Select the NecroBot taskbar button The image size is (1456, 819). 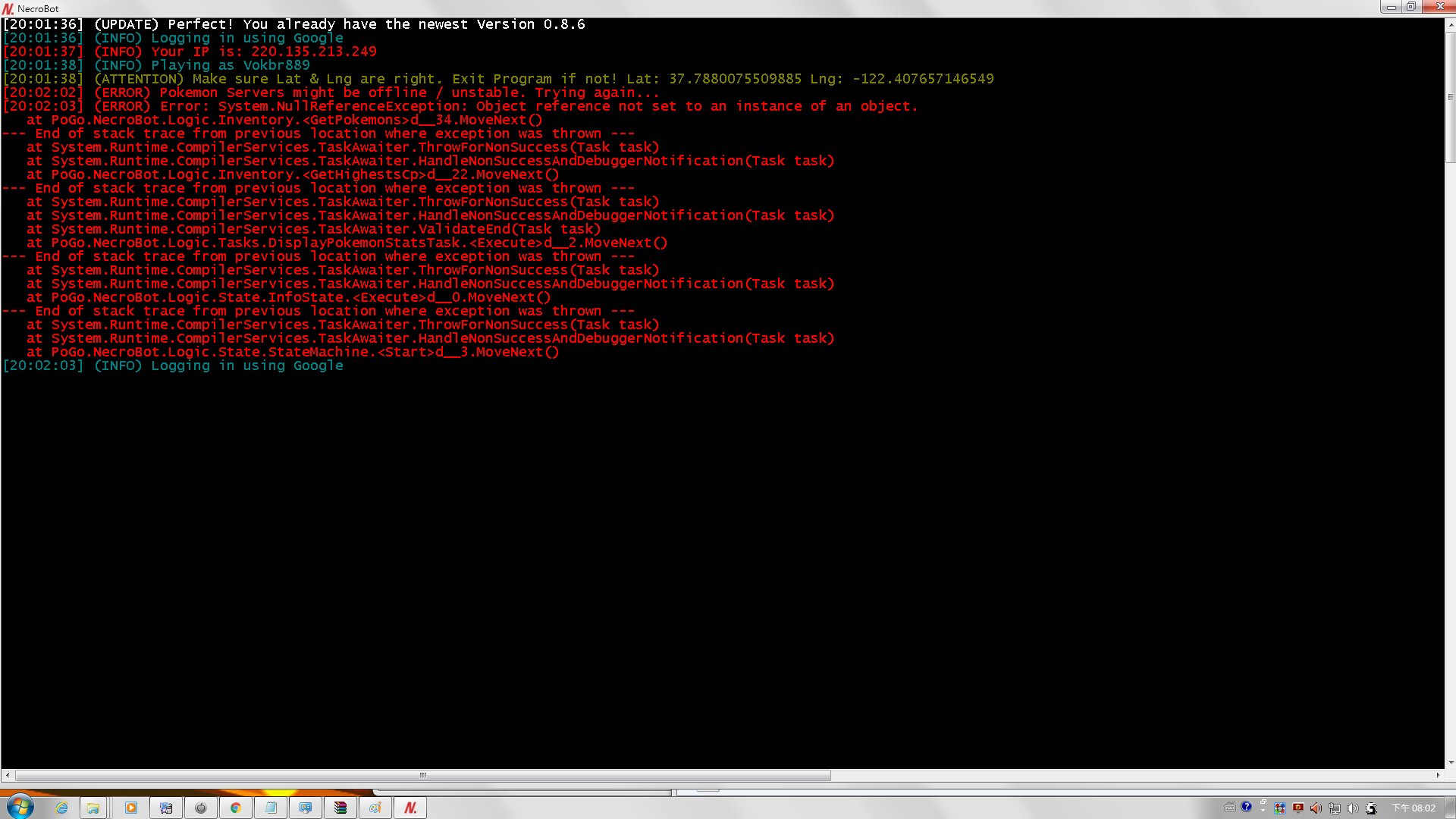pyautogui.click(x=410, y=808)
